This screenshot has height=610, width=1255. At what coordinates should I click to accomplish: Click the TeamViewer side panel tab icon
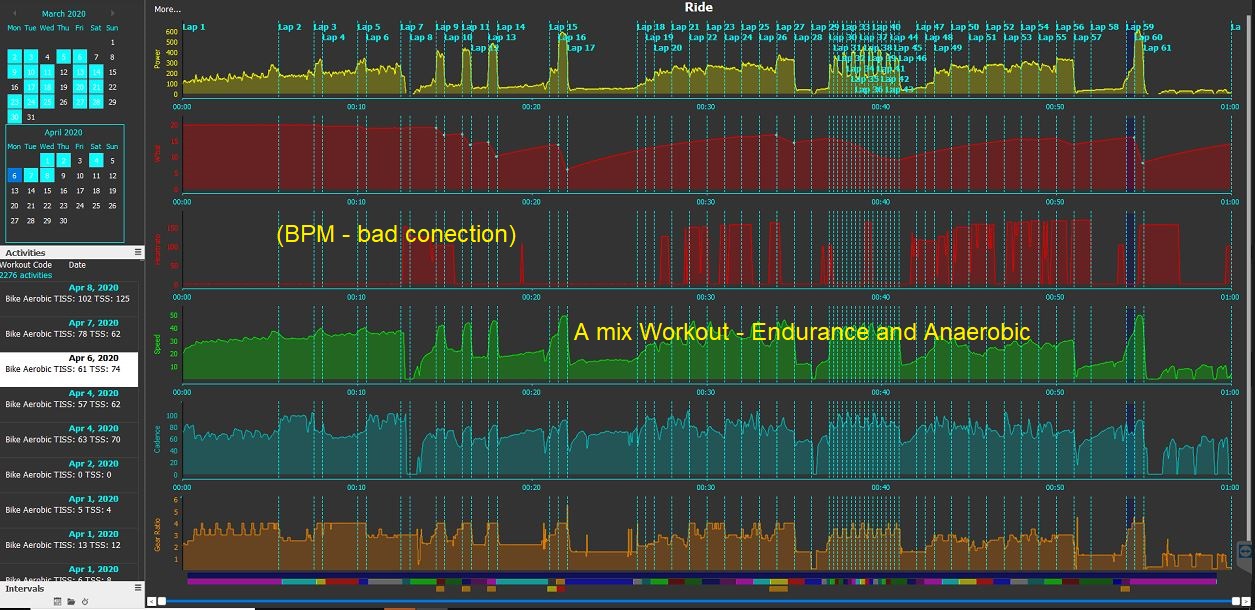tap(1245, 551)
